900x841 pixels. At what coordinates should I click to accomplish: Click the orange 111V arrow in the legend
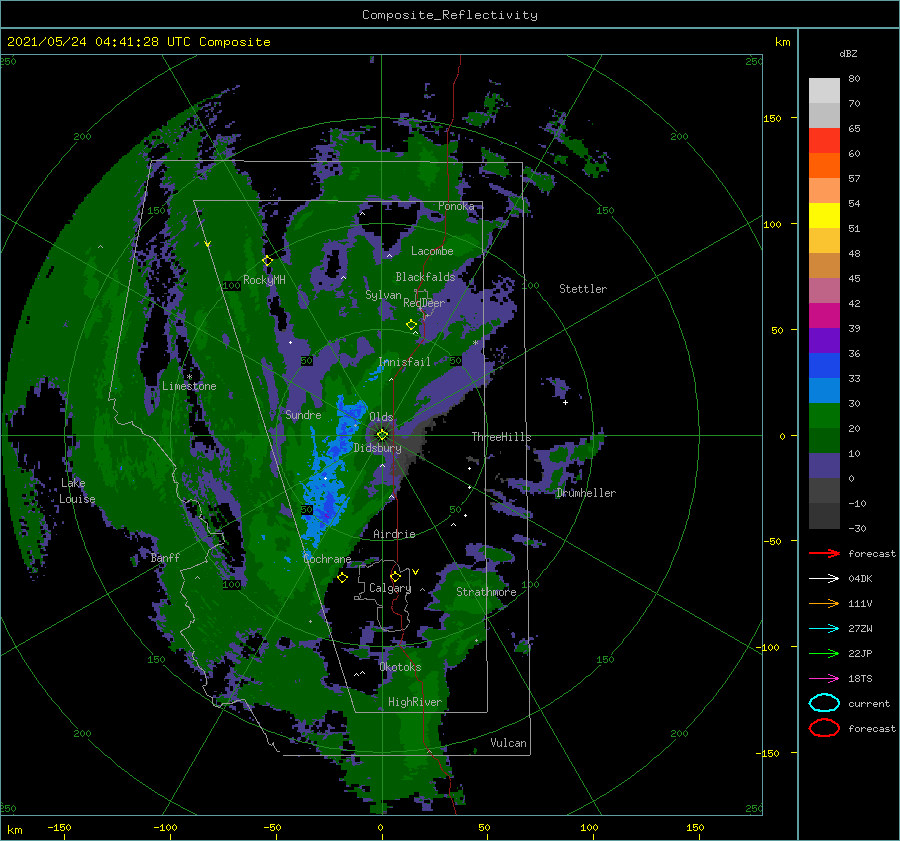[825, 603]
